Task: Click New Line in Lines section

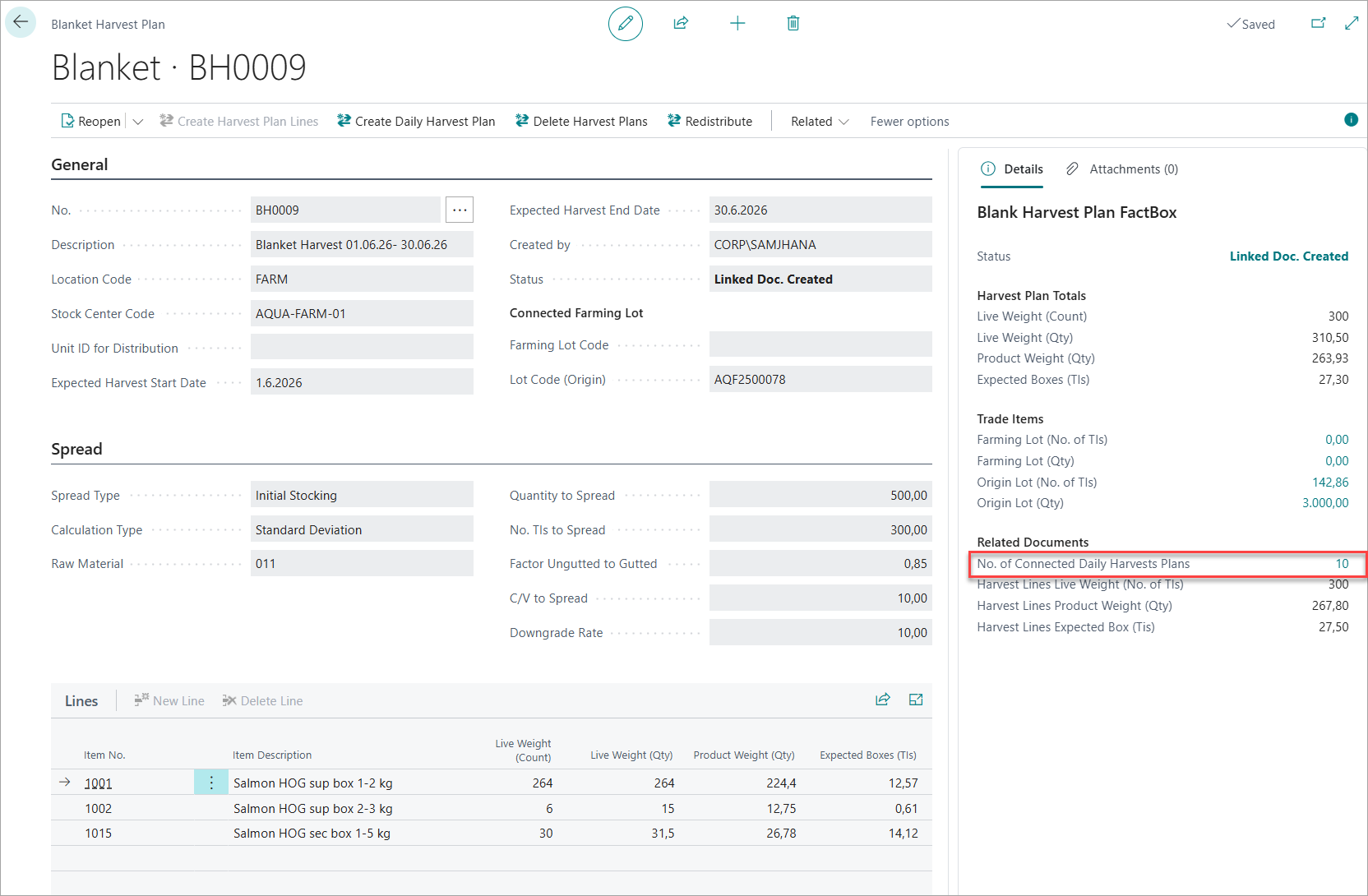Action: coord(169,700)
